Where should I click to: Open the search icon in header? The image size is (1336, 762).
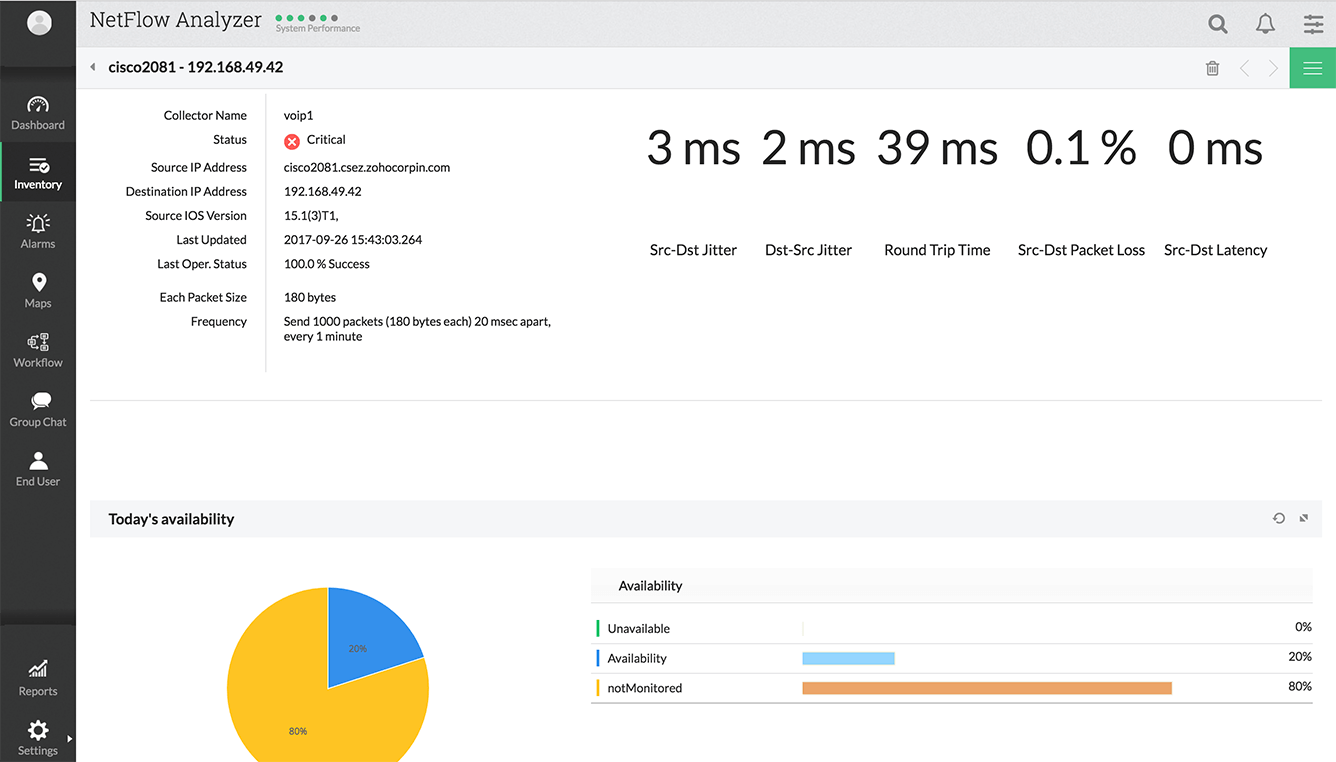click(1217, 24)
